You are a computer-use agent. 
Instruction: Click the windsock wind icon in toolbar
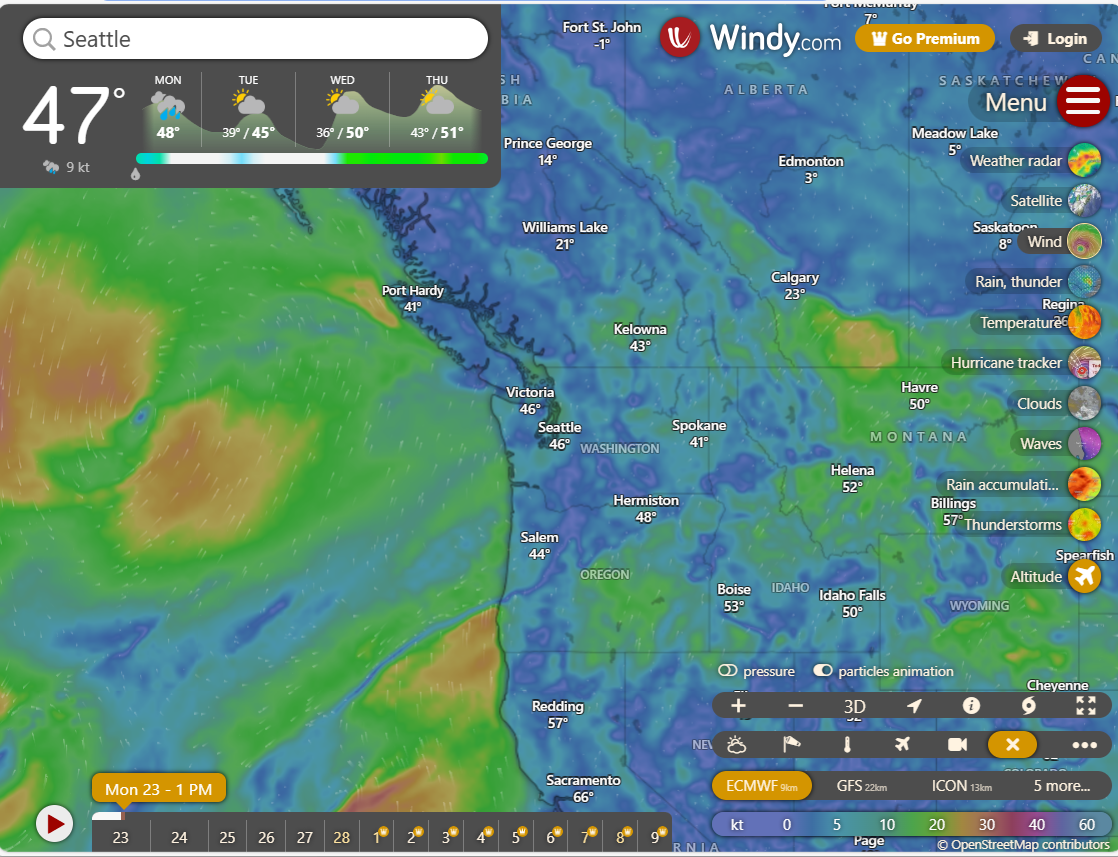click(x=792, y=745)
